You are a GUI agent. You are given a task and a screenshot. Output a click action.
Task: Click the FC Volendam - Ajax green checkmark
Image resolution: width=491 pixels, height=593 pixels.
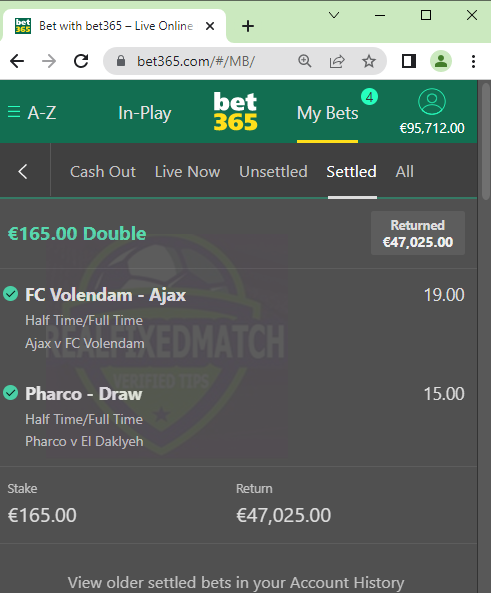[x=11, y=294]
